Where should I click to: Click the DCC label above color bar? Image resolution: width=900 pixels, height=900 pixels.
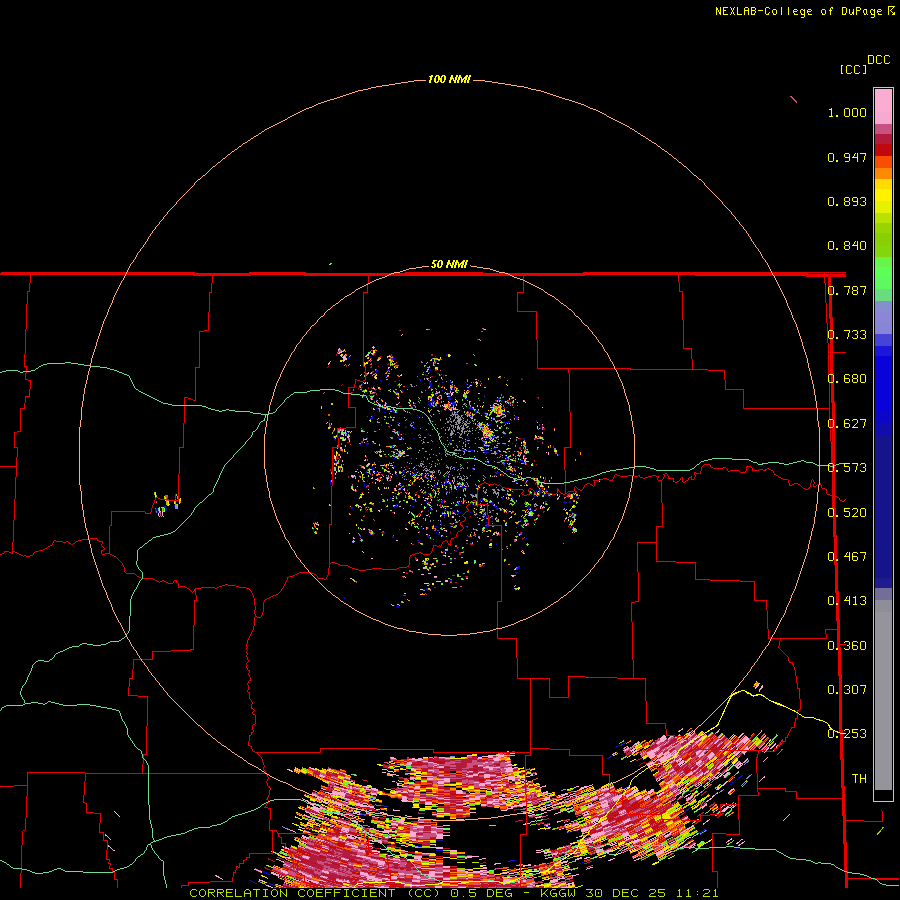[878, 60]
